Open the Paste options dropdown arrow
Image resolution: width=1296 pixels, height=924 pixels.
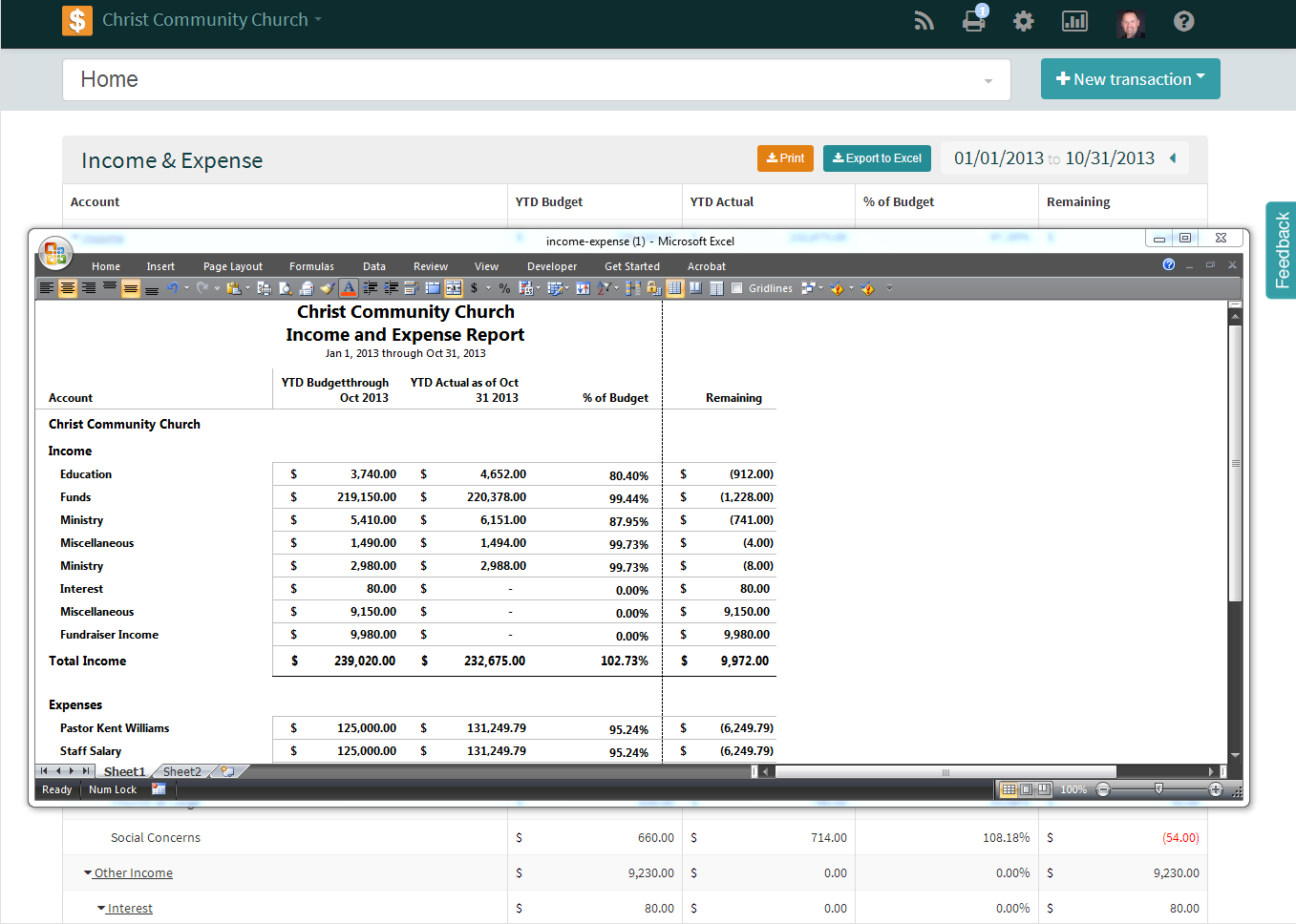[x=247, y=288]
